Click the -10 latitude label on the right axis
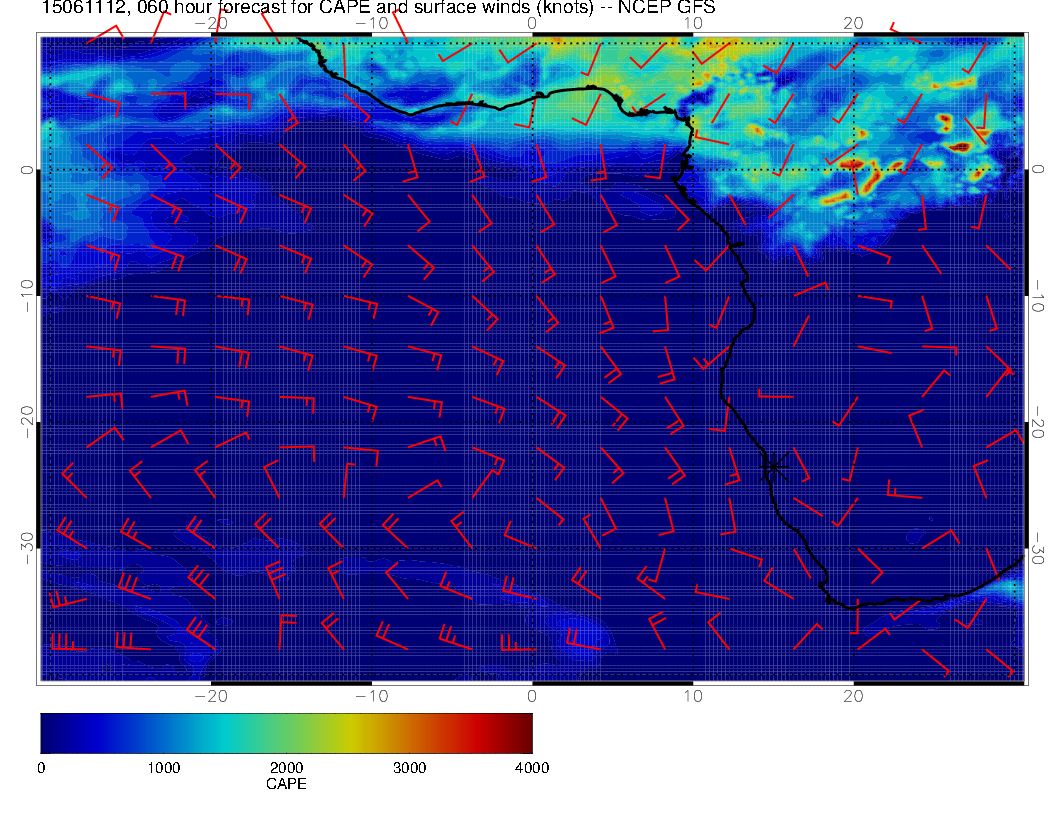1056x816 pixels. click(1039, 297)
